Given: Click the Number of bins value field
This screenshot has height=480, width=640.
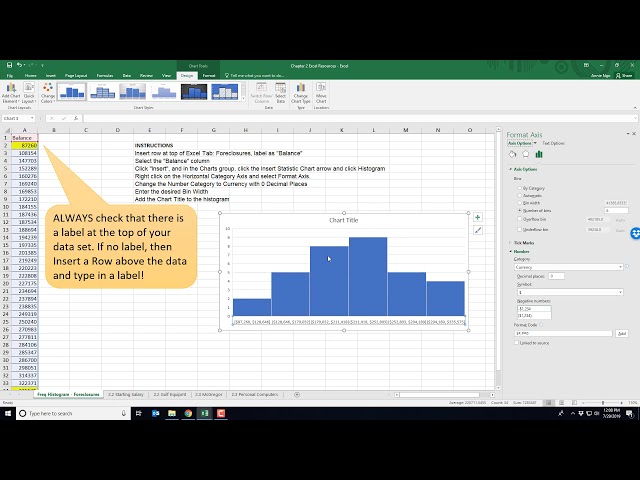Looking at the screenshot, I should click(616, 211).
